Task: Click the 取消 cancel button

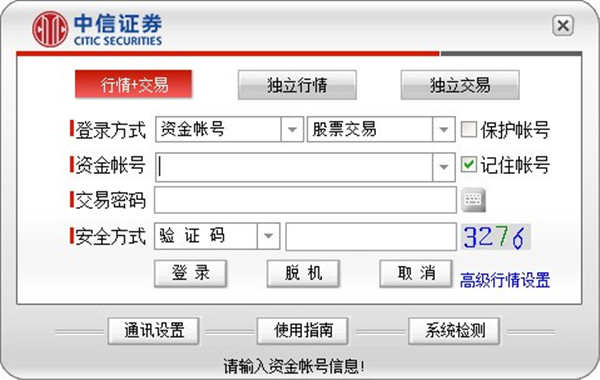Action: pos(416,273)
